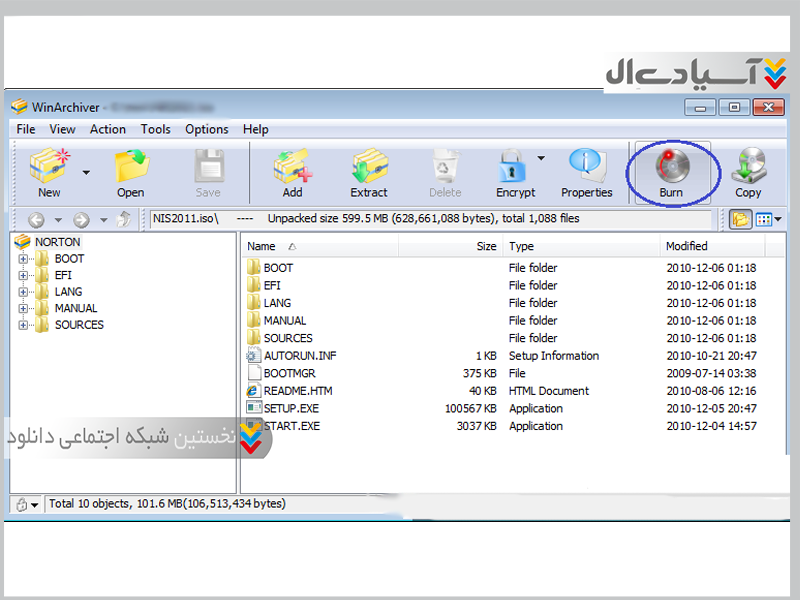Open the Action menu
The width and height of the screenshot is (800, 600).
tap(107, 129)
